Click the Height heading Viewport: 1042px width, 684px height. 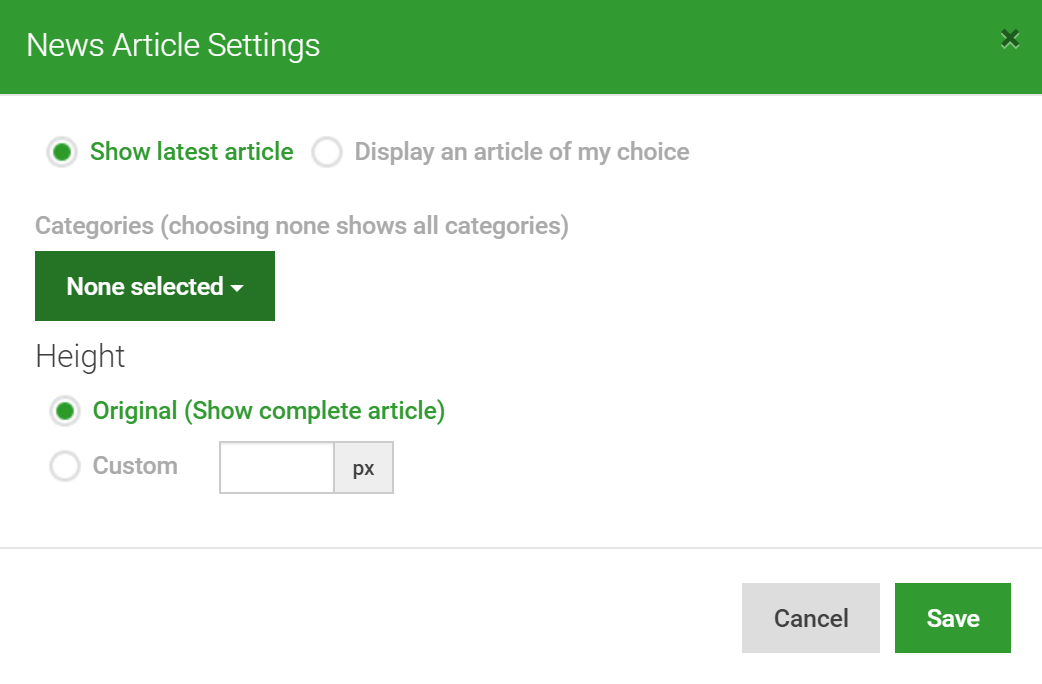click(80, 356)
